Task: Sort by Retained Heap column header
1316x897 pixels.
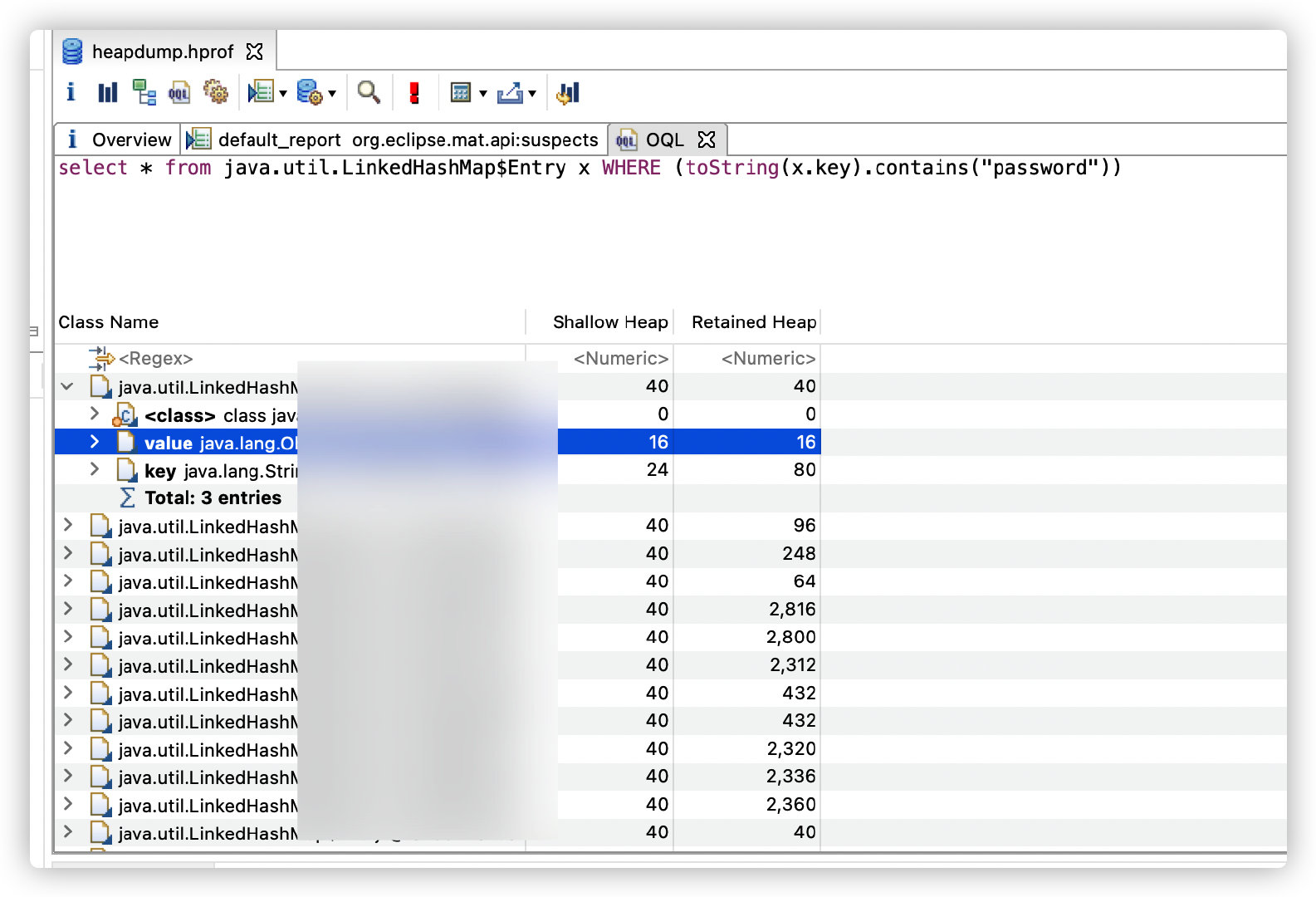Action: [754, 322]
